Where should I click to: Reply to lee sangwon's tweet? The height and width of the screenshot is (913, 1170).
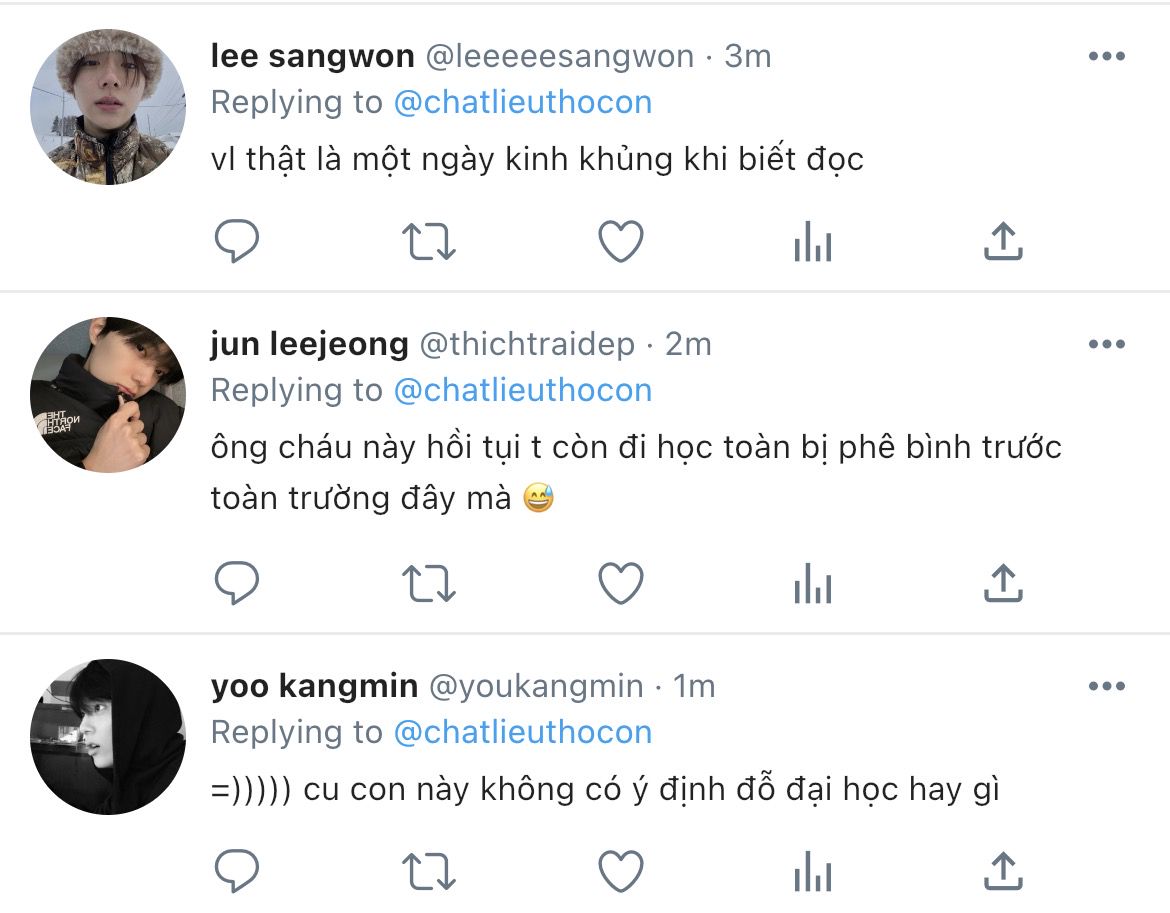click(237, 241)
